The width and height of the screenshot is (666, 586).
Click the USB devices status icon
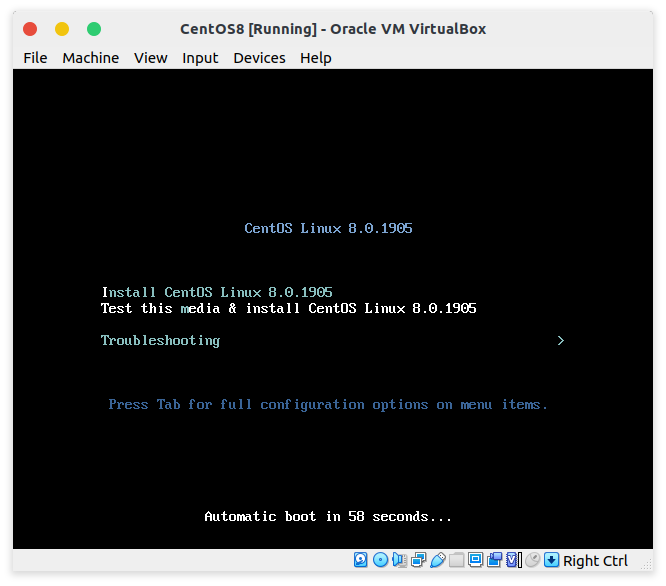pos(438,560)
